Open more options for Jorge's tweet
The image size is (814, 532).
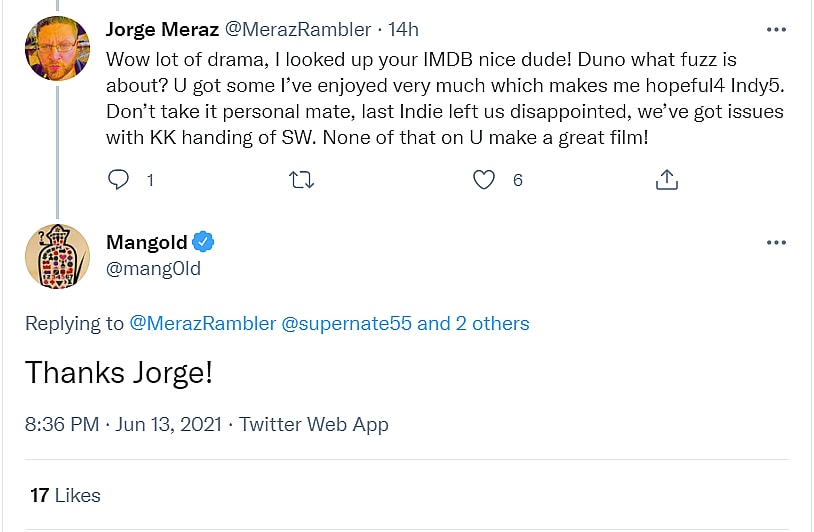(775, 29)
